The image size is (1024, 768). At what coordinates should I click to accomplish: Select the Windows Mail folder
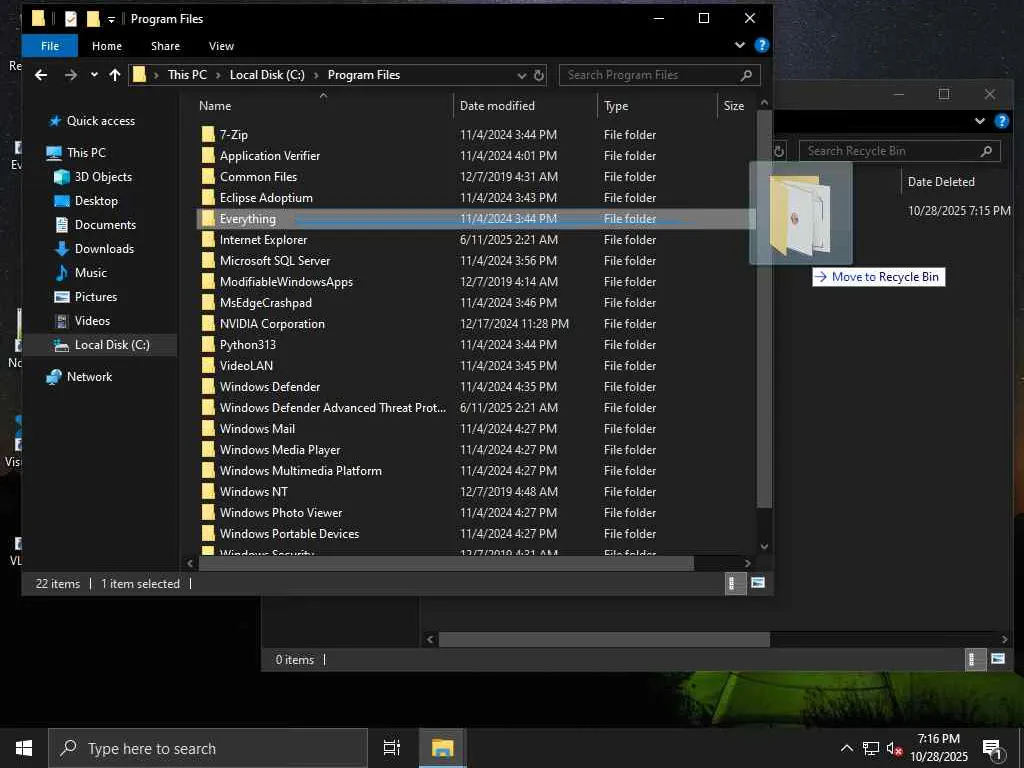coord(257,429)
